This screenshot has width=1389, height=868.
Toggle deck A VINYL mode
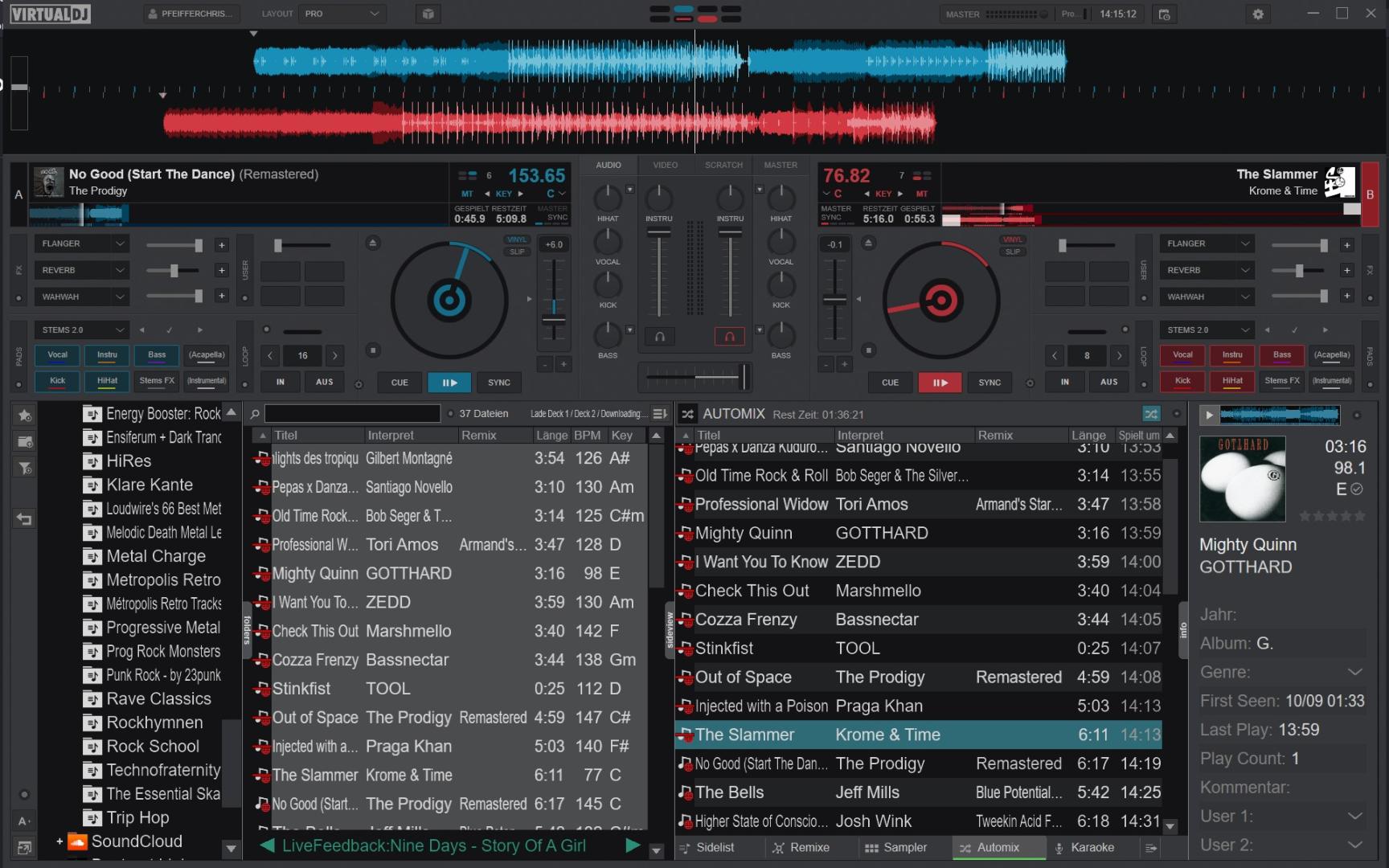(517, 240)
